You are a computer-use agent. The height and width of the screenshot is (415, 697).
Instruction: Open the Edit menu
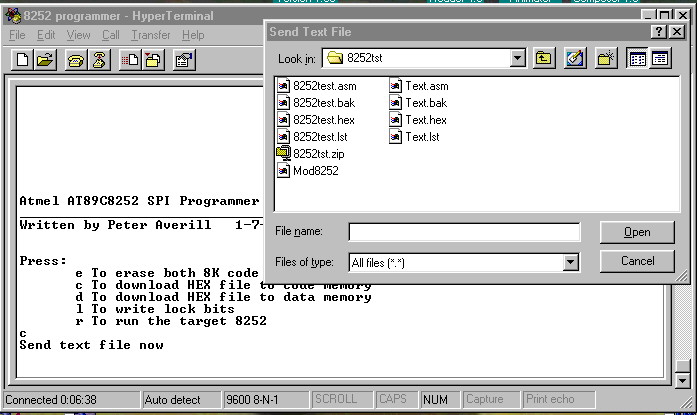point(46,35)
